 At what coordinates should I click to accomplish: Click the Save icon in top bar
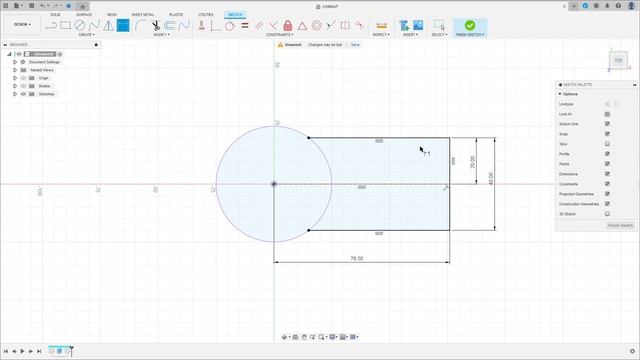(x=31, y=6)
